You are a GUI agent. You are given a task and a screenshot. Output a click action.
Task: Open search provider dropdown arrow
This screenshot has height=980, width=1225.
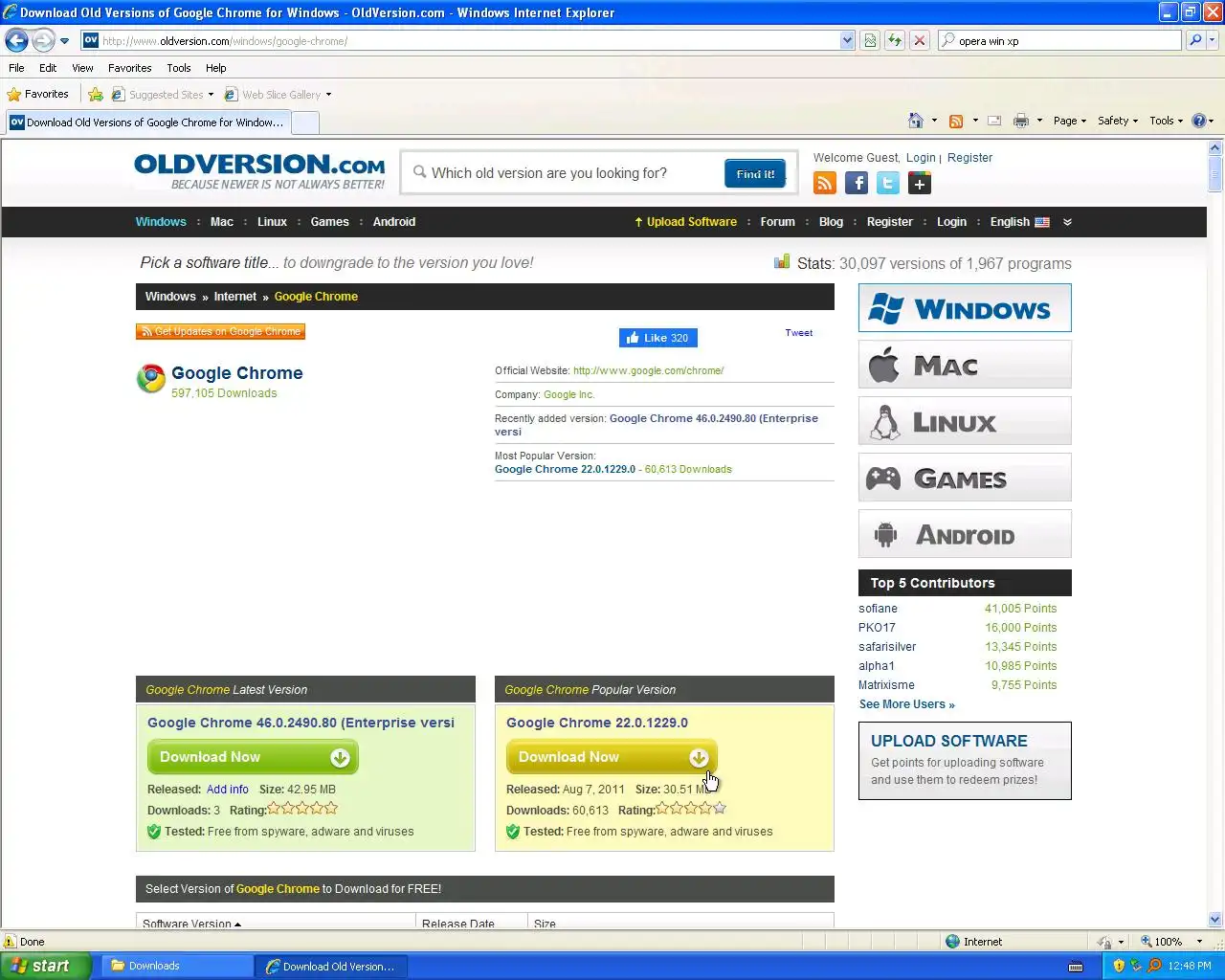(x=1213, y=40)
